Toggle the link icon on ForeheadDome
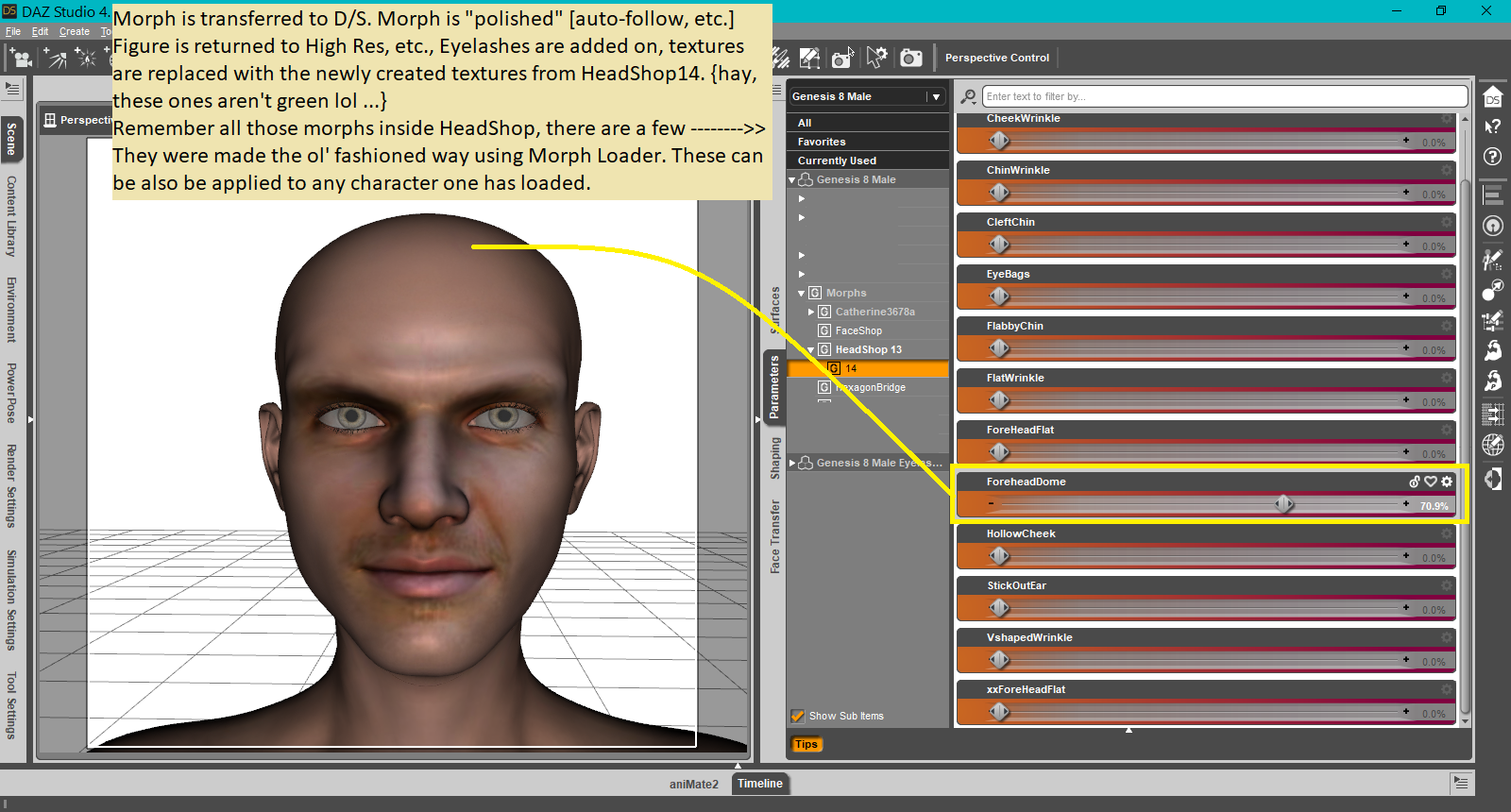The height and width of the screenshot is (812, 1511). pyautogui.click(x=1415, y=482)
